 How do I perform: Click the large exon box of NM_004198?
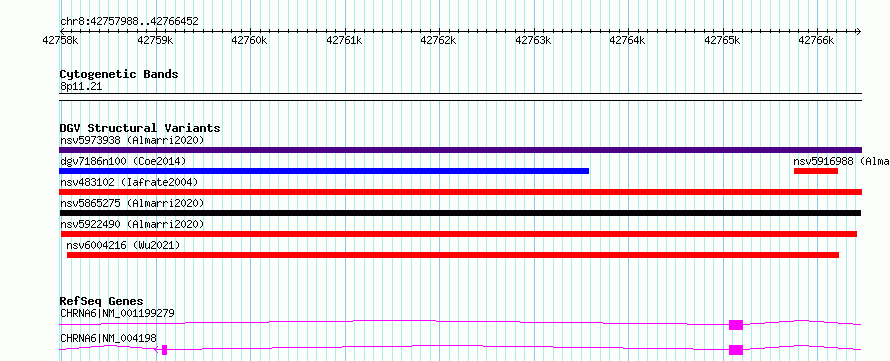point(736,350)
